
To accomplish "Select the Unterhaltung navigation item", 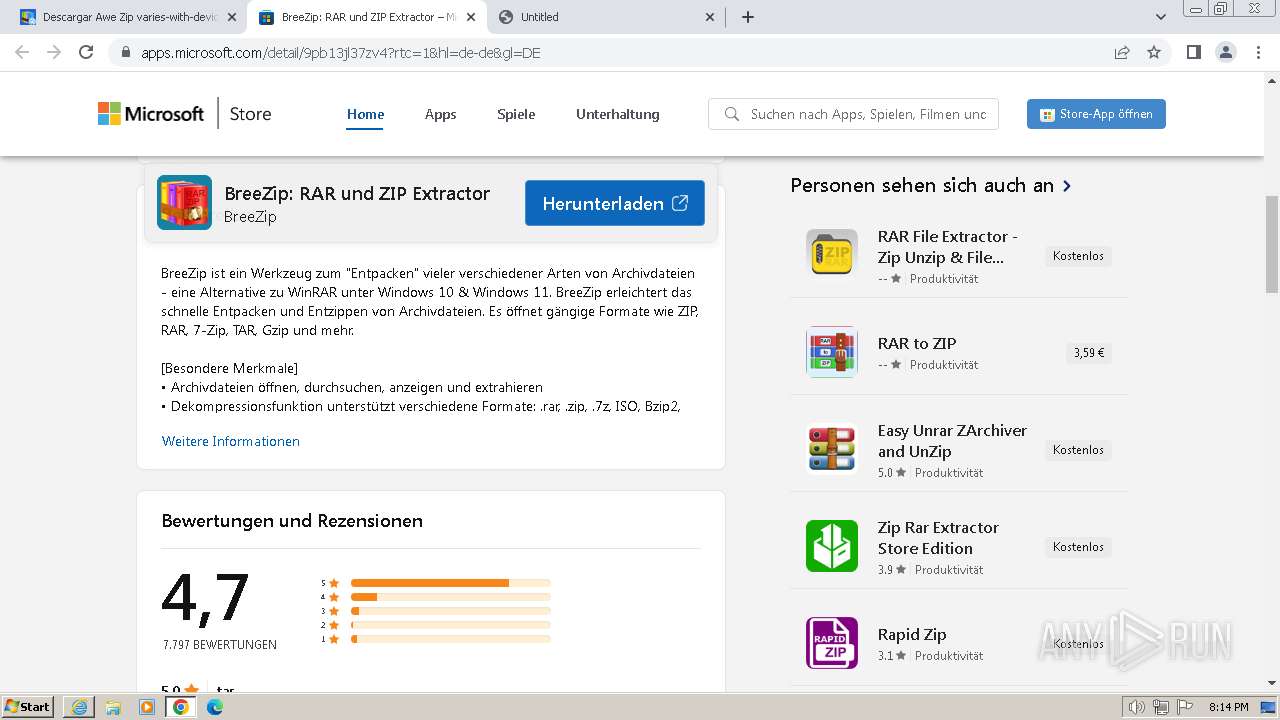I will (618, 114).
